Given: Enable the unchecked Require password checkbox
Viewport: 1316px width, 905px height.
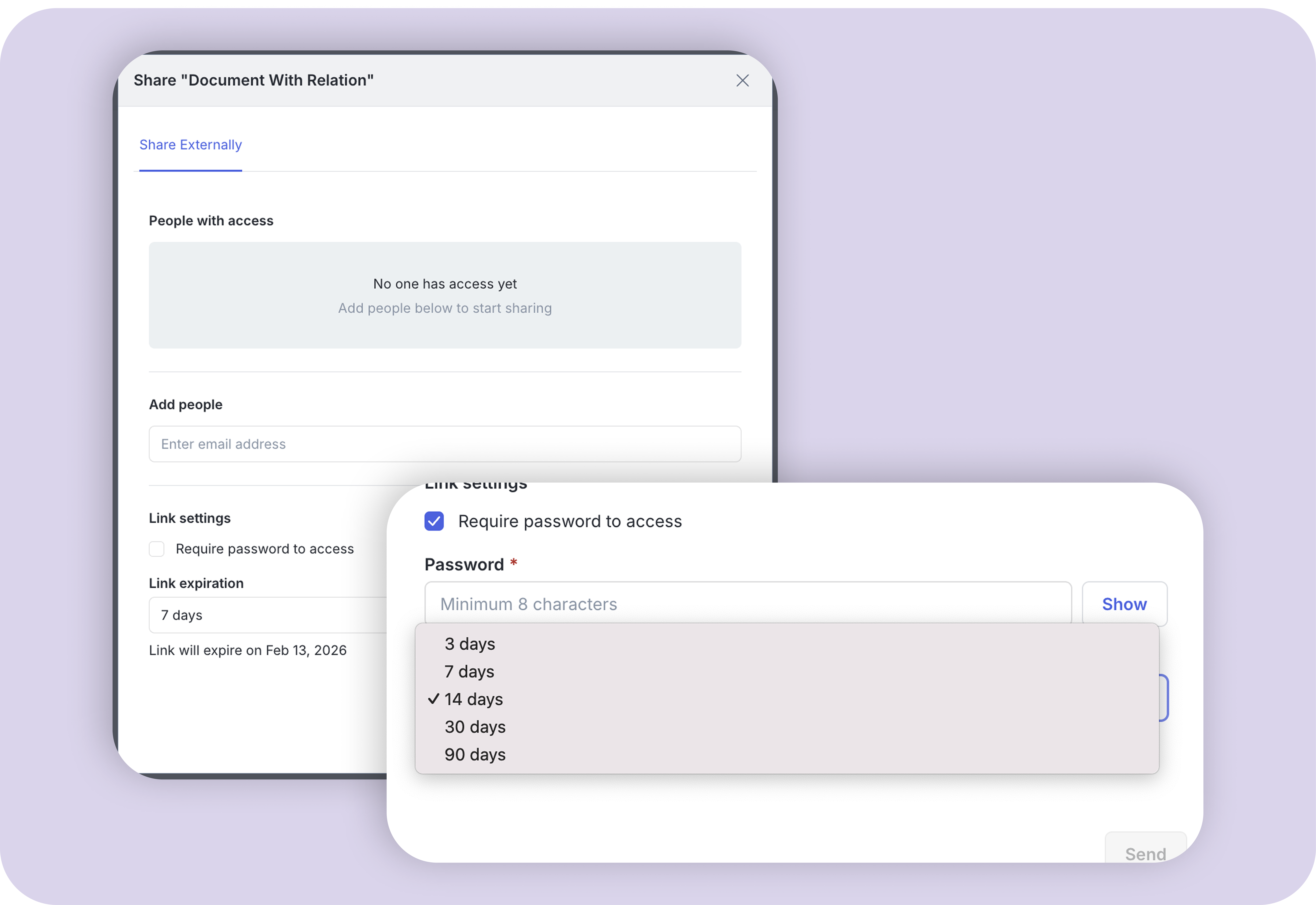Looking at the screenshot, I should [x=156, y=549].
